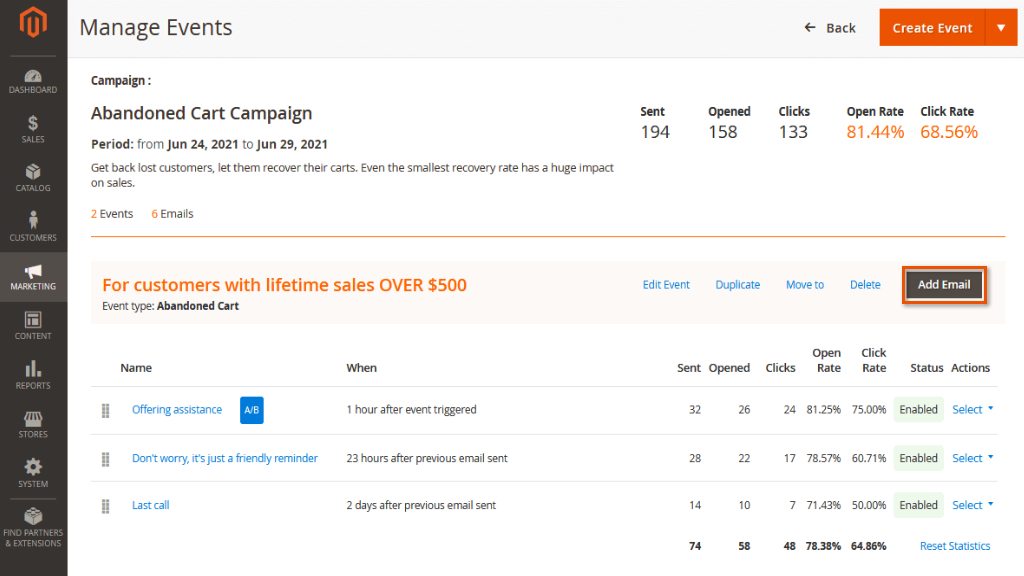The height and width of the screenshot is (576, 1024).
Task: Grab the drag handle for Offering assistance row
Action: click(105, 410)
